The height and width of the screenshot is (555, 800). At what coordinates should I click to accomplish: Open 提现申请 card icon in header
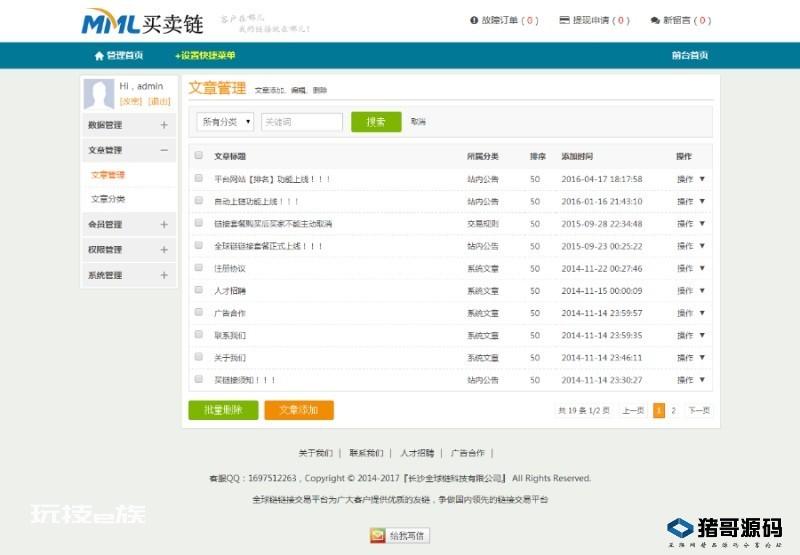[x=564, y=20]
